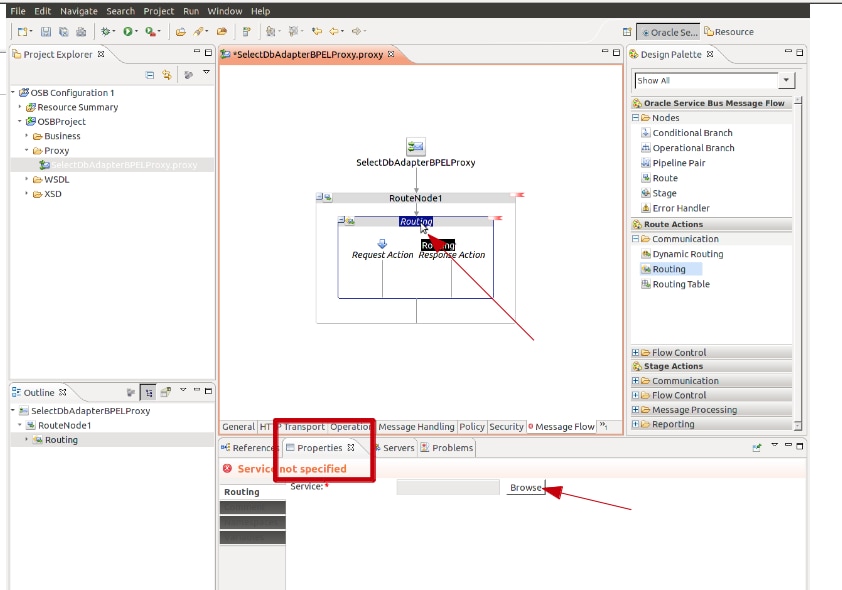The height and width of the screenshot is (590, 842).
Task: Click the Service input field
Action: click(x=448, y=487)
